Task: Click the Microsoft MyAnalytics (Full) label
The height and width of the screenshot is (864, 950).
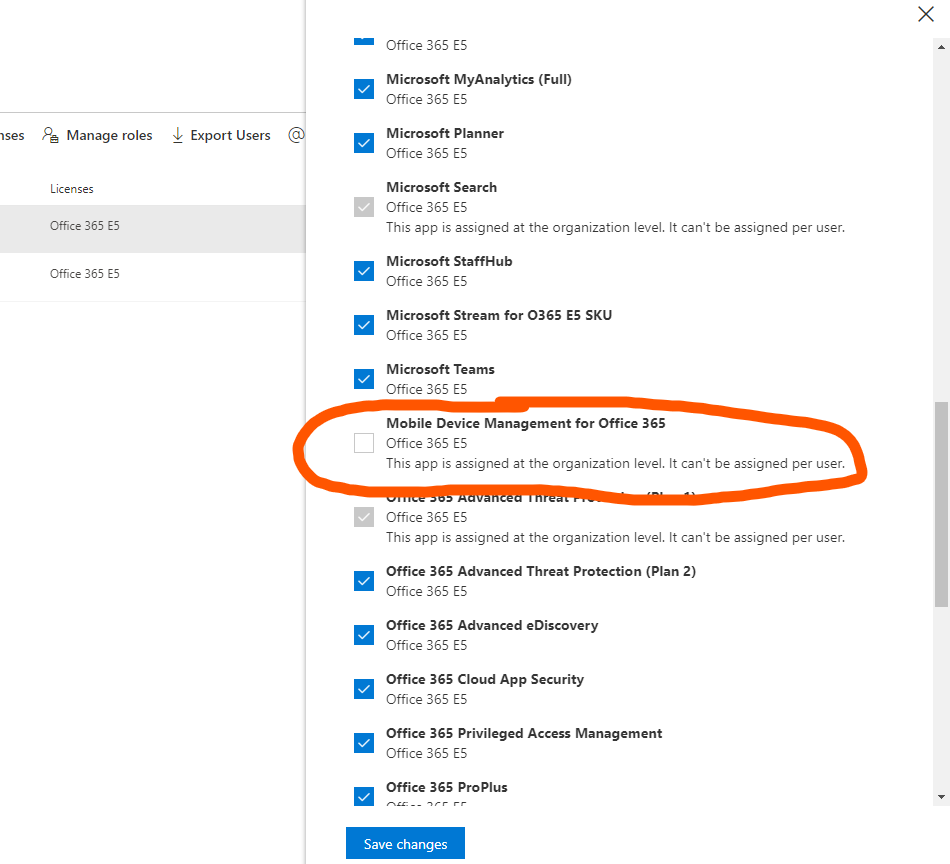Action: (479, 79)
